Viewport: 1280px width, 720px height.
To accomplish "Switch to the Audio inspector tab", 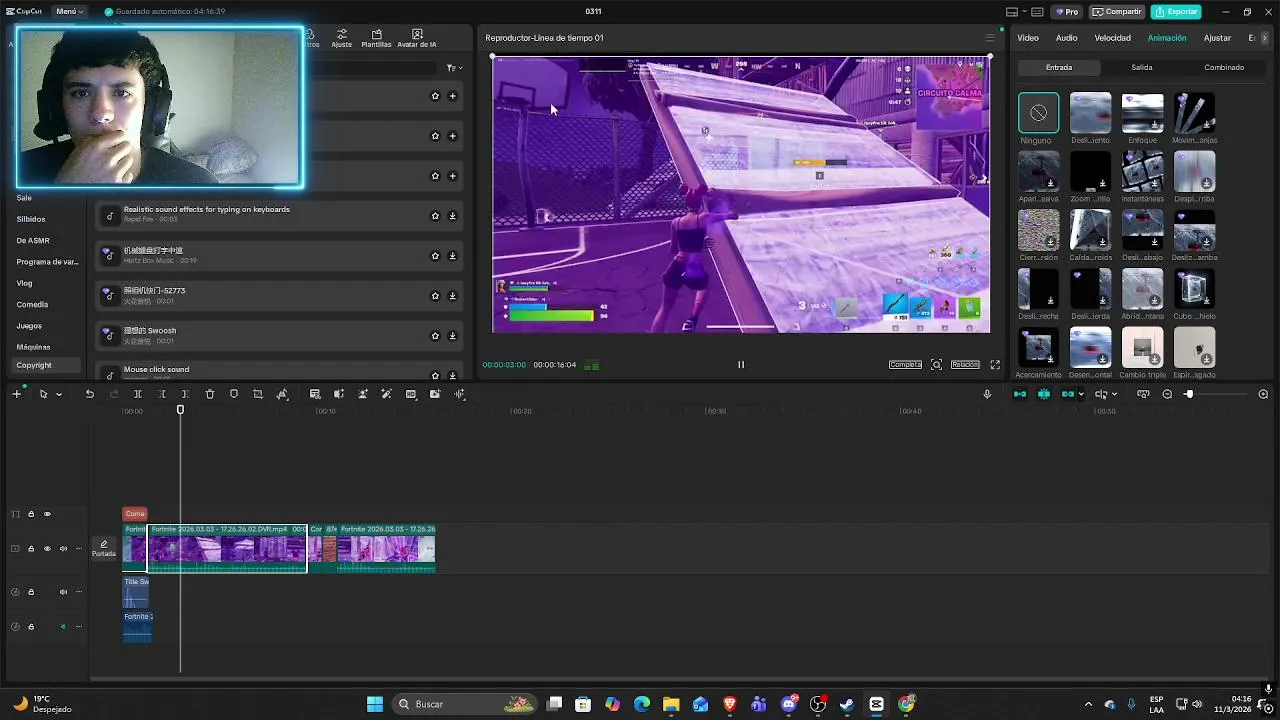I will pos(1067,38).
